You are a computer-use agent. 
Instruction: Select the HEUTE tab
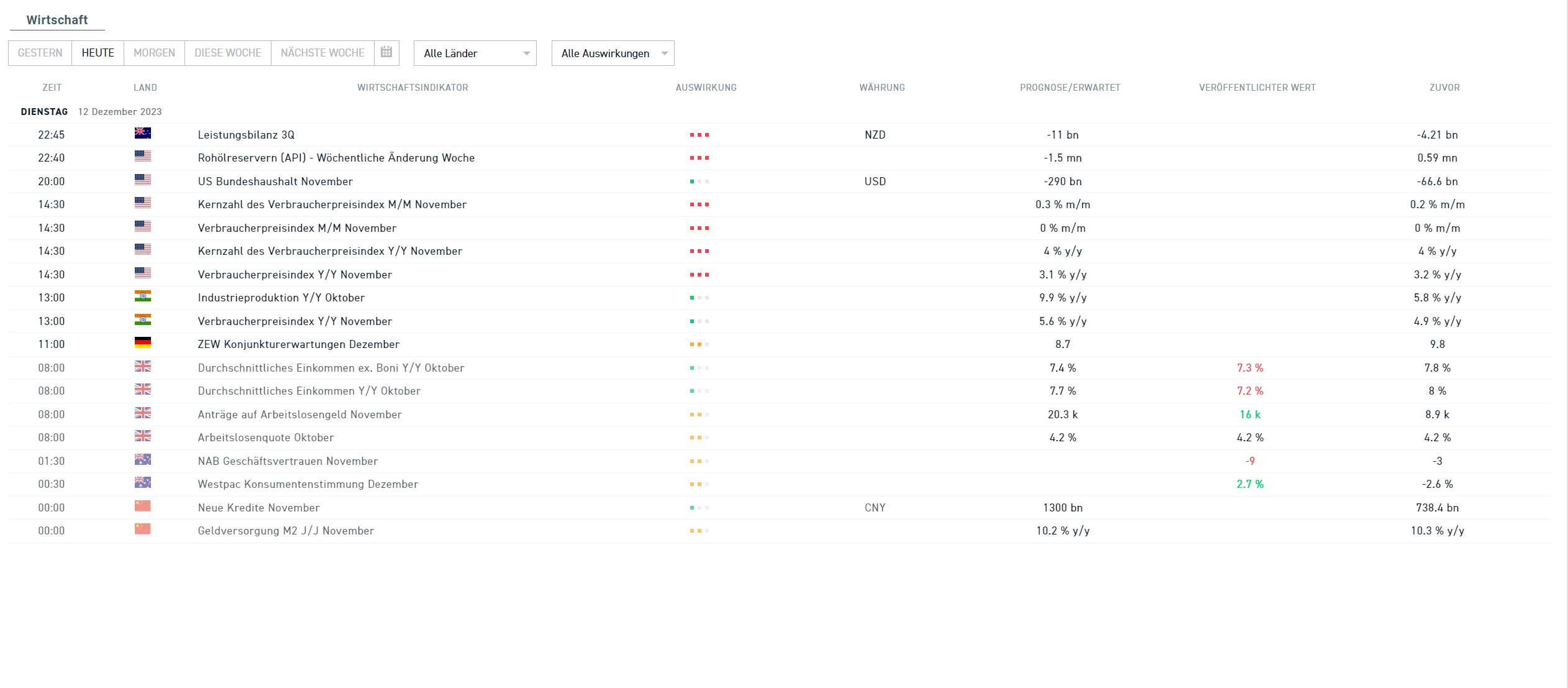(98, 53)
